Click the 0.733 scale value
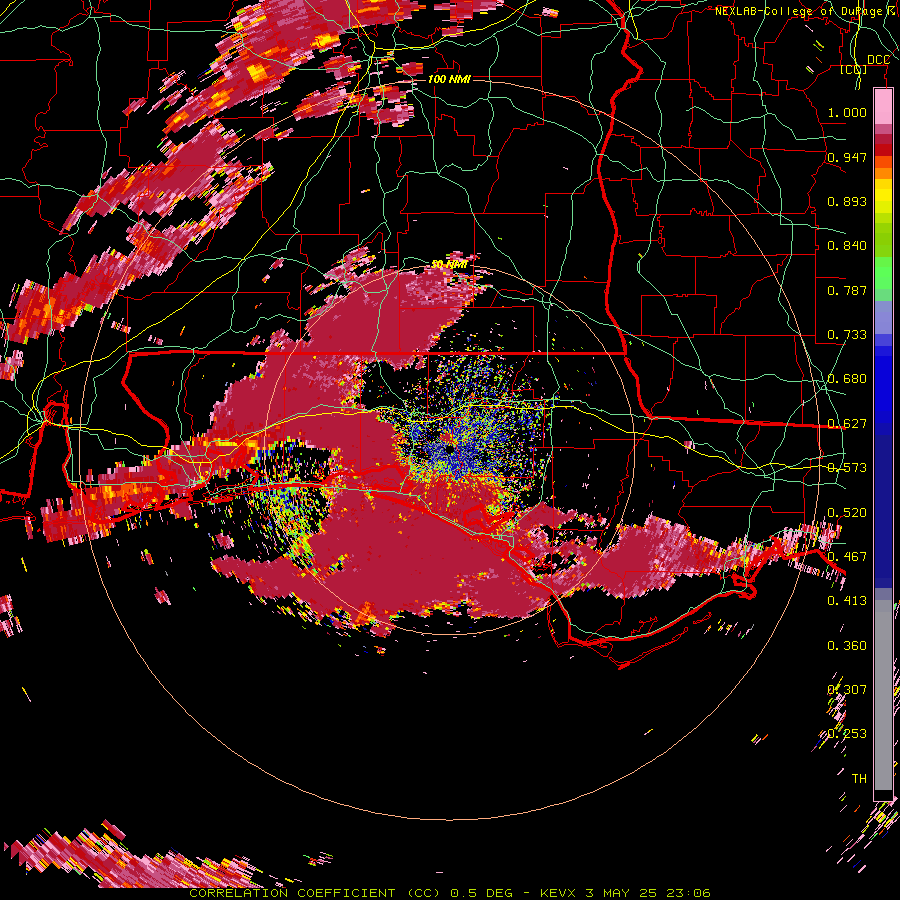Image resolution: width=900 pixels, height=900 pixels. pyautogui.click(x=847, y=335)
